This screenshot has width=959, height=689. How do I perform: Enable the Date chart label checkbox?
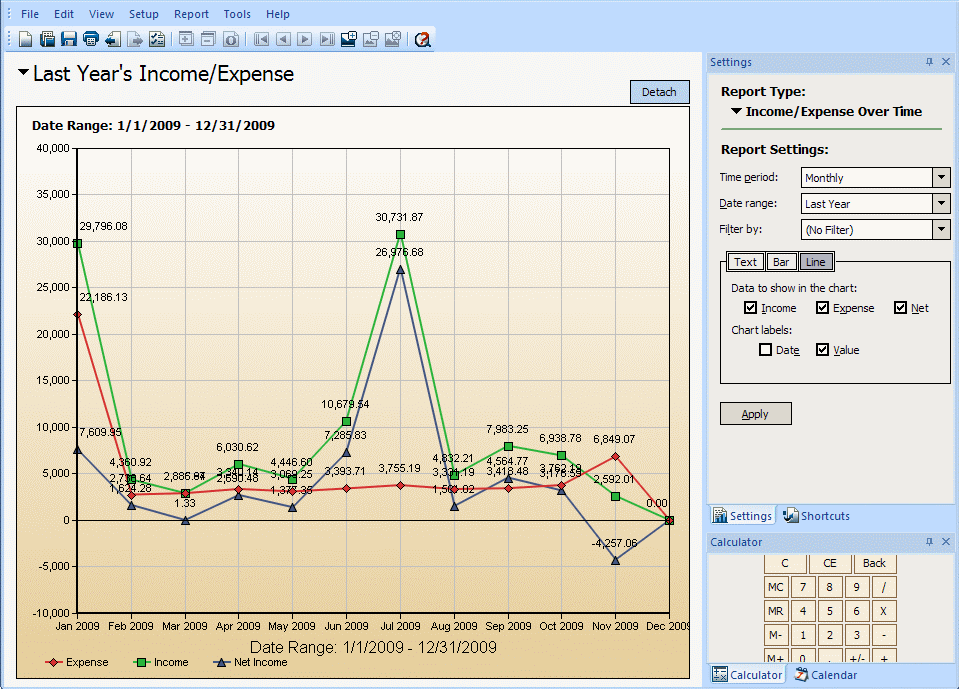pyautogui.click(x=766, y=350)
